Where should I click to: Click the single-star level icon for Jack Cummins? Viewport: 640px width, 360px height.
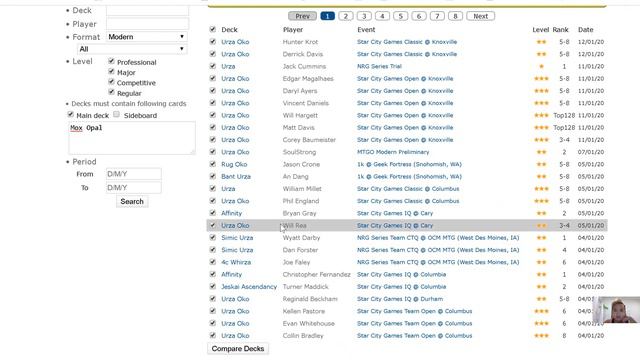coord(541,66)
